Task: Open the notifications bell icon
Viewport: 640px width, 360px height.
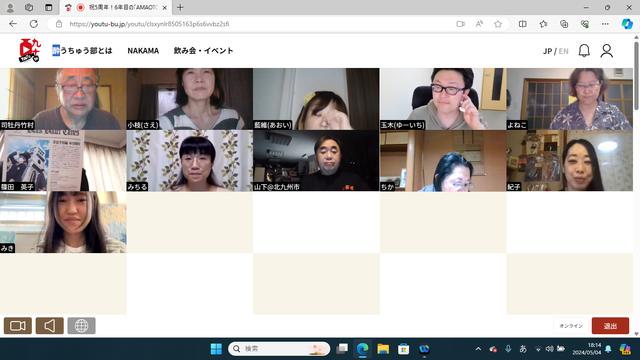Action: (x=584, y=51)
